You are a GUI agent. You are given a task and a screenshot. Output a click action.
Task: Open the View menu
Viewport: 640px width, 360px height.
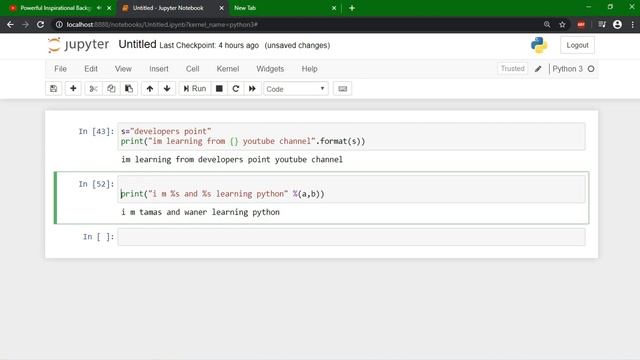click(123, 69)
